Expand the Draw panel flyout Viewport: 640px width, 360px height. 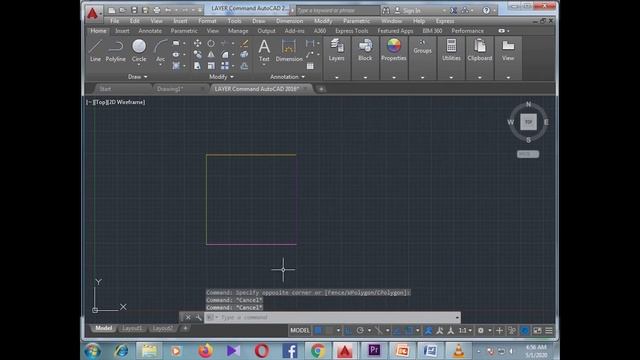pos(138,77)
